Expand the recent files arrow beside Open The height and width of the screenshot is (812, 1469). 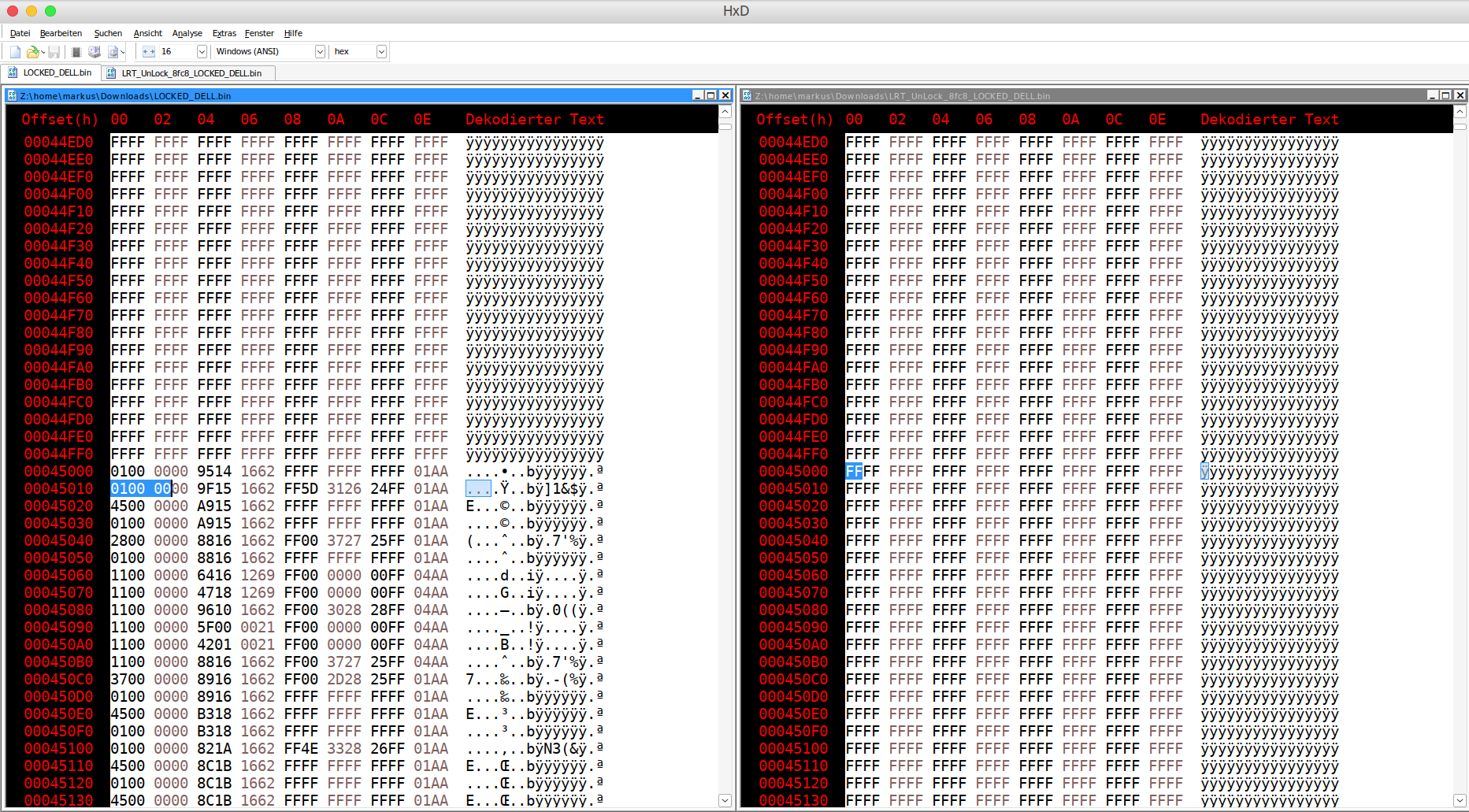(x=43, y=52)
